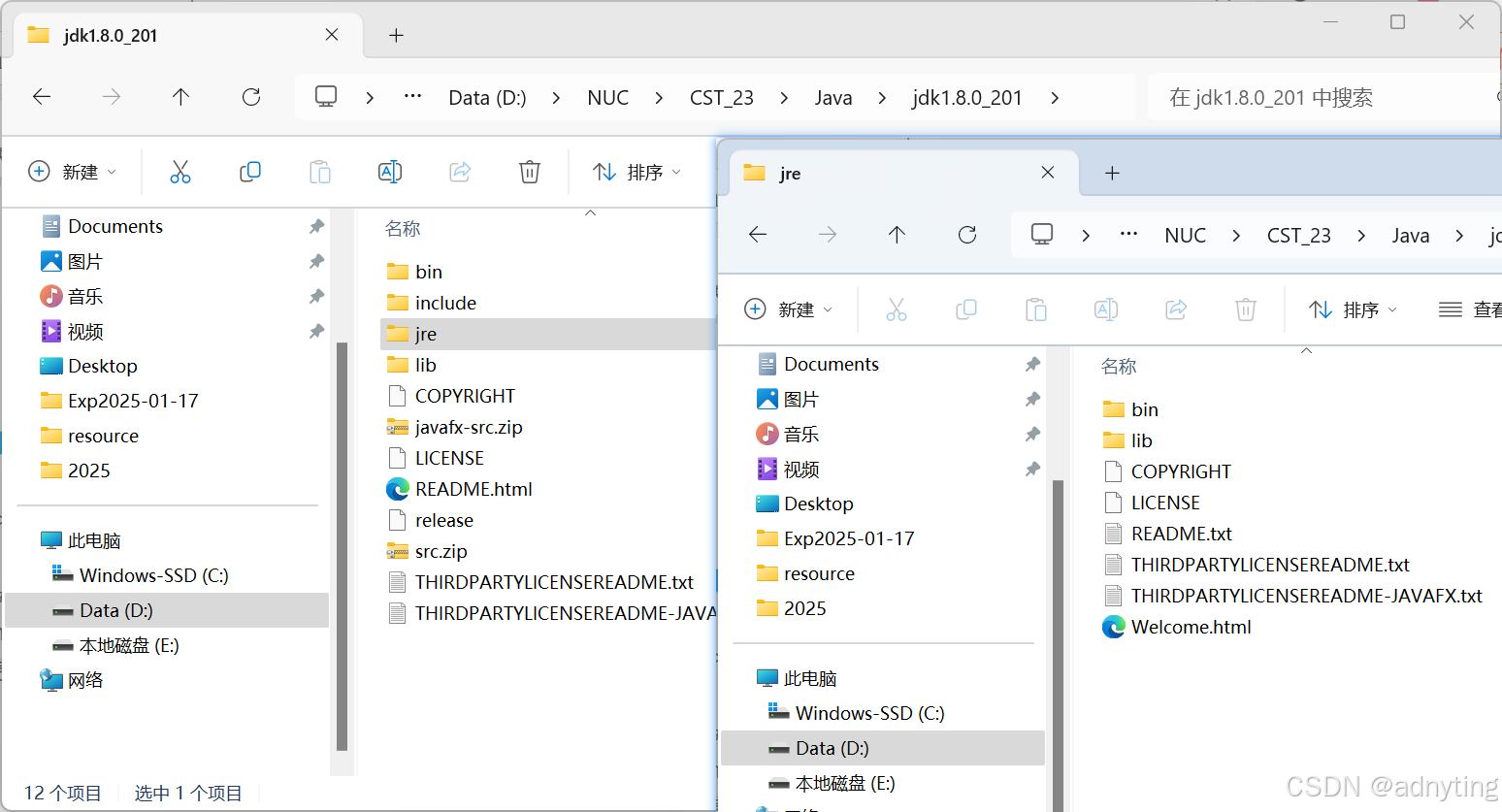Click Rename icon in jdk1.8.0_201 window toolbar
Image resolution: width=1502 pixels, height=812 pixels.
pos(390,172)
